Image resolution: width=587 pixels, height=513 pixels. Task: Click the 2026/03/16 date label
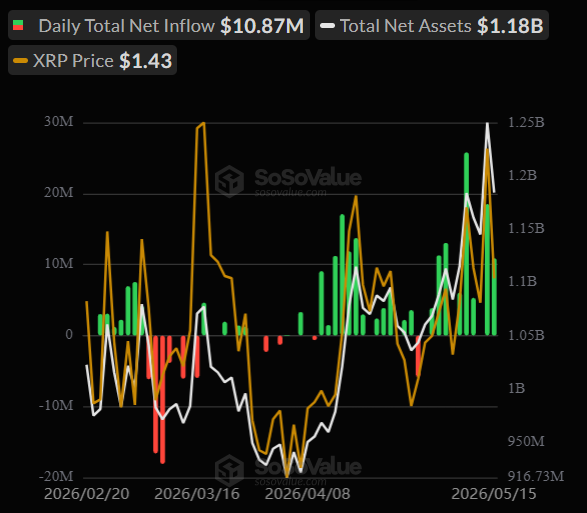click(197, 494)
